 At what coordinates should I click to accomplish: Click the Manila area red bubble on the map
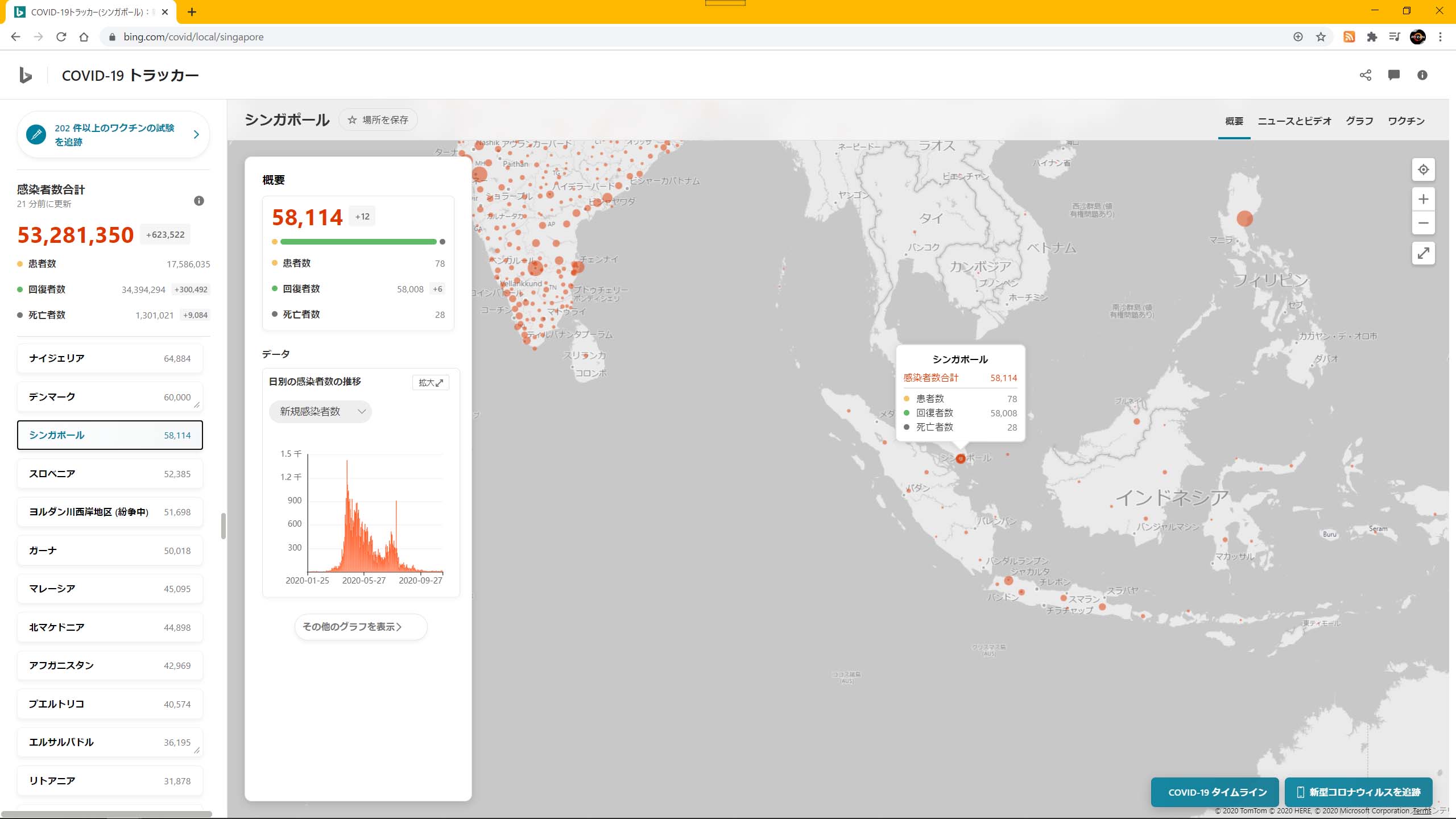point(1245,218)
